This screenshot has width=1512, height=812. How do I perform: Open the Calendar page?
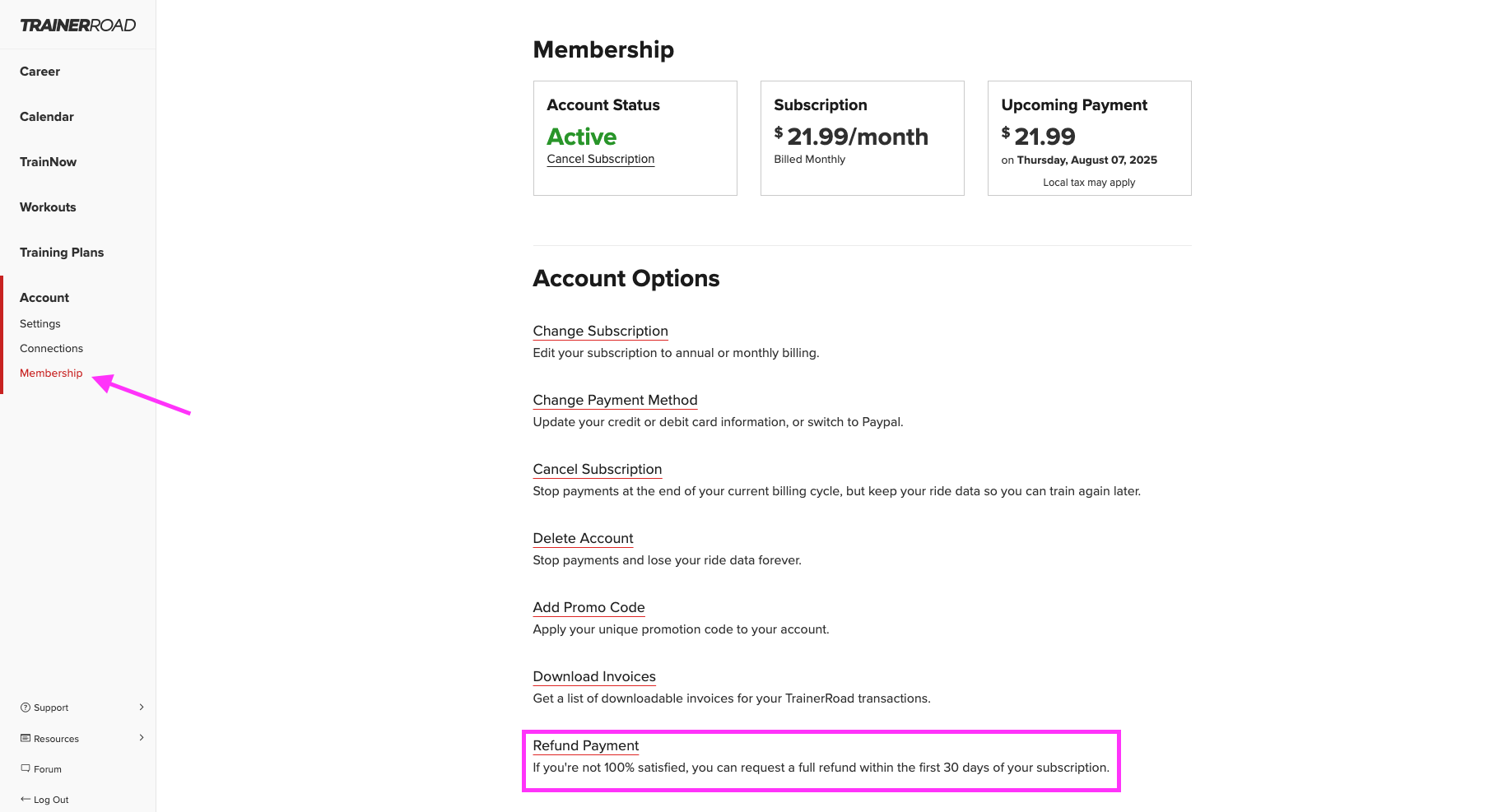pyautogui.click(x=47, y=117)
